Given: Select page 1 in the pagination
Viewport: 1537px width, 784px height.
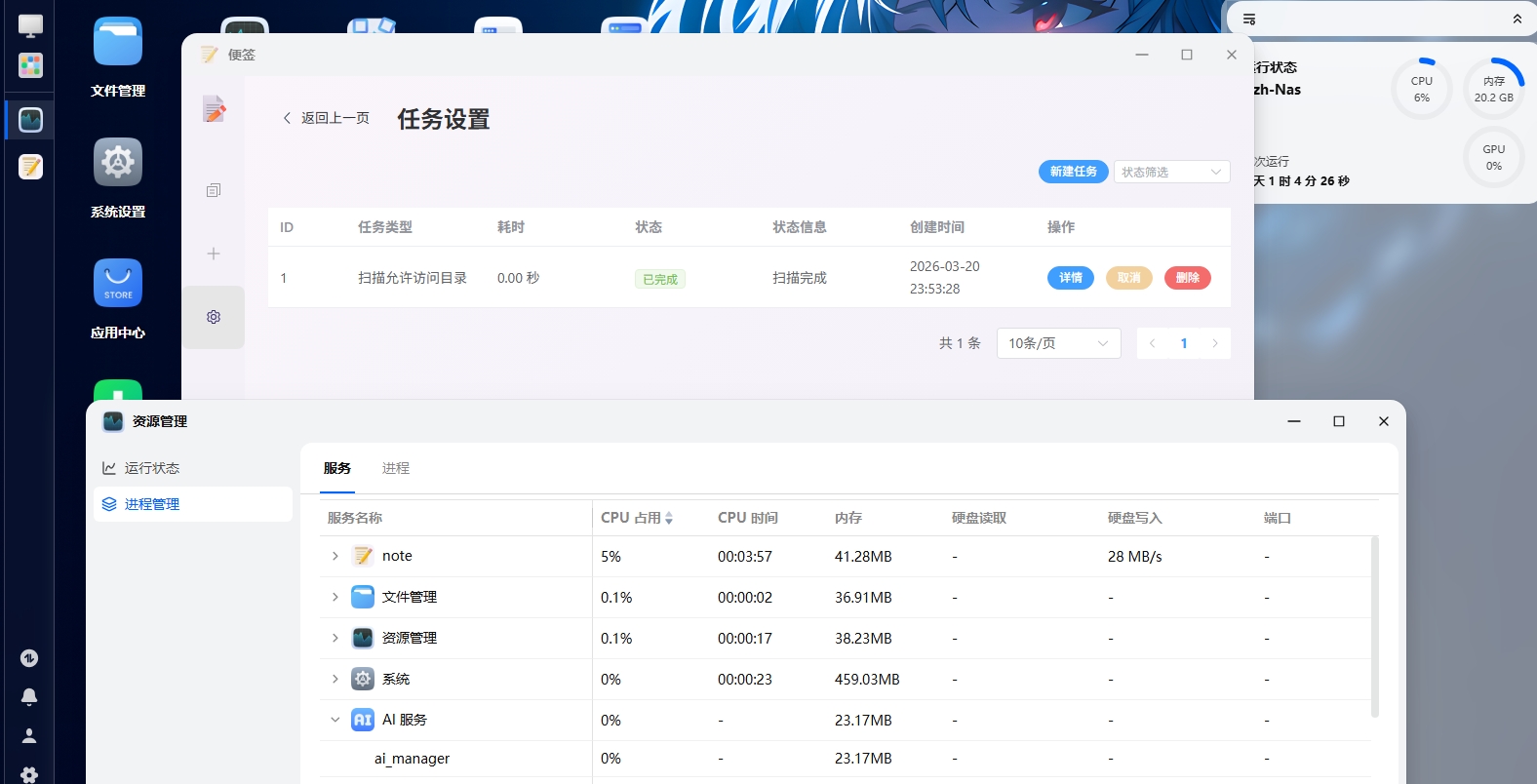Looking at the screenshot, I should tap(1184, 343).
